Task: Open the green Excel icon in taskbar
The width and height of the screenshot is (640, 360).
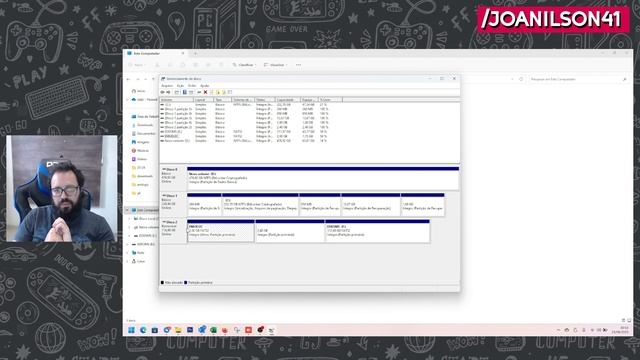Action: [213, 330]
